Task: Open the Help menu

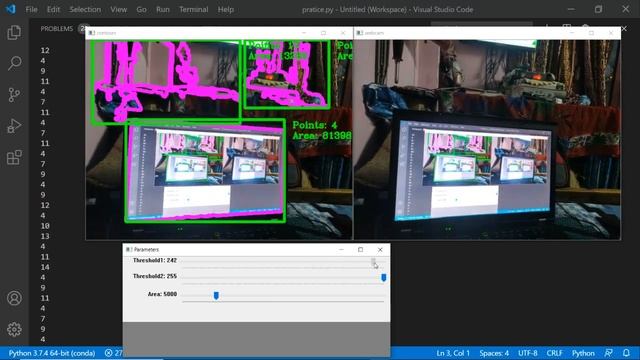Action: (x=225, y=9)
